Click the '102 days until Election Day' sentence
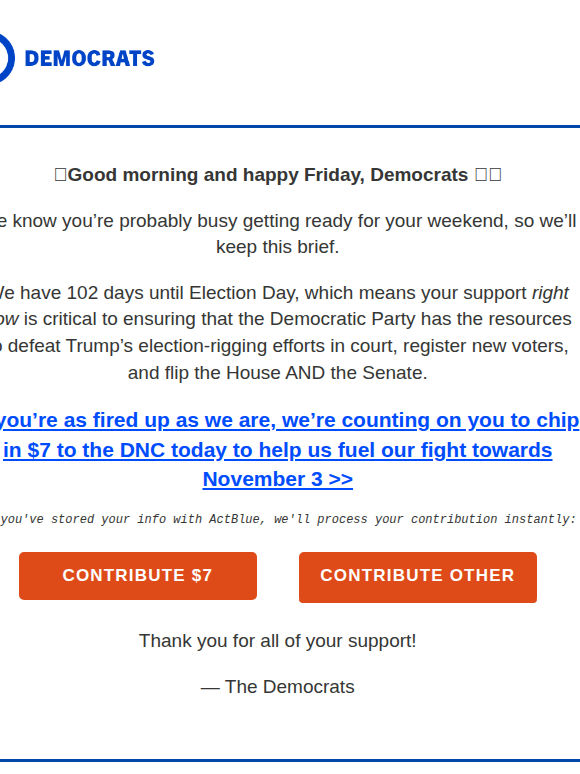Viewport: 580px width, 774px height. coord(284,293)
